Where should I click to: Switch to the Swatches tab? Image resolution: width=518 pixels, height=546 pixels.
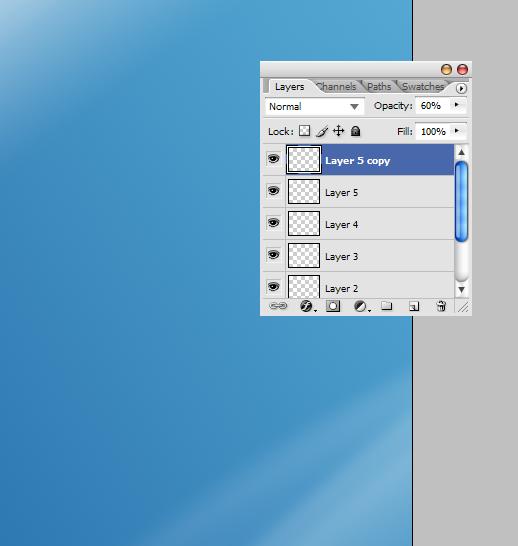coord(423,87)
